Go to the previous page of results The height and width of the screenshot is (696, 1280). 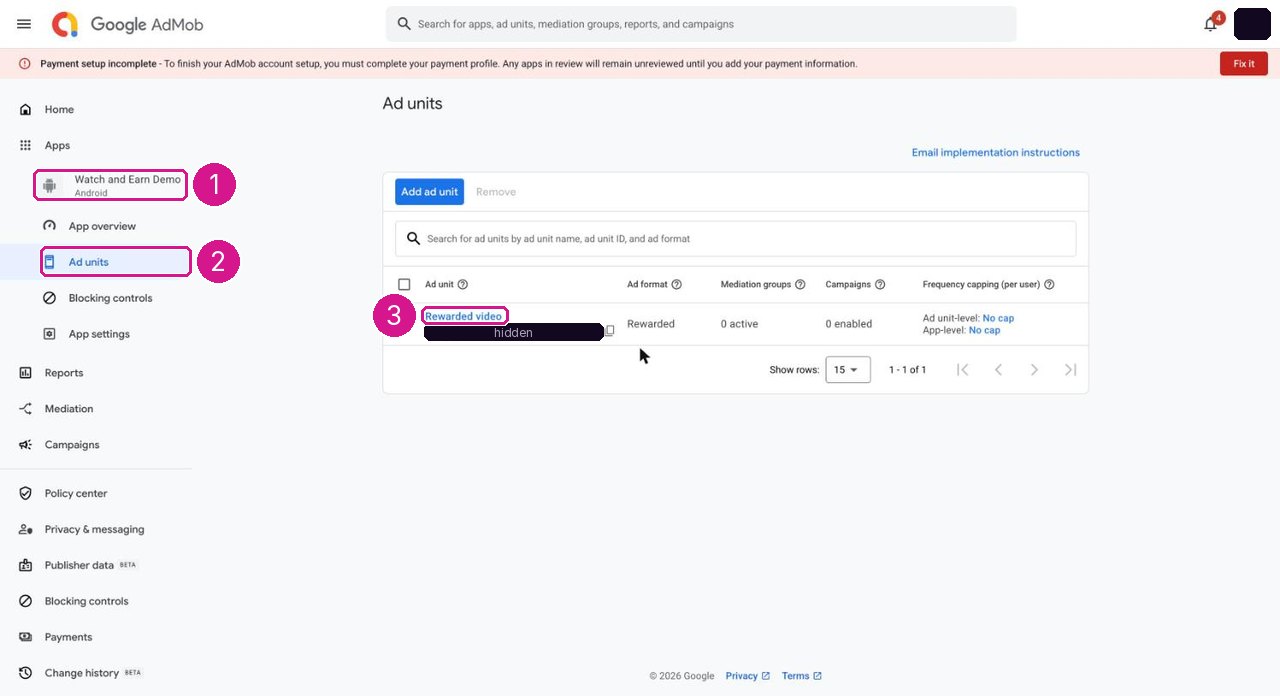click(x=998, y=370)
